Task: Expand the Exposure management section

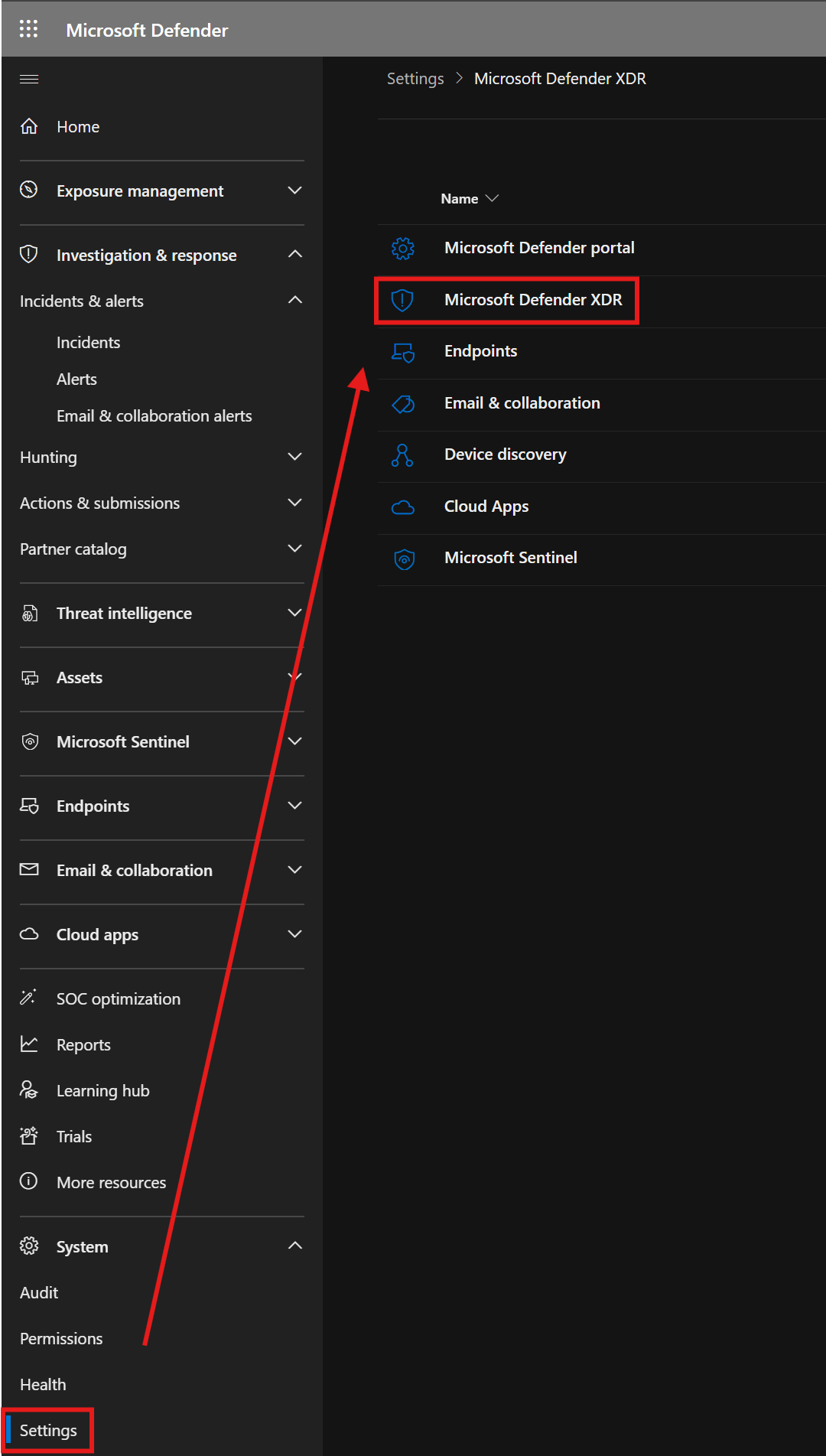Action: coord(295,190)
